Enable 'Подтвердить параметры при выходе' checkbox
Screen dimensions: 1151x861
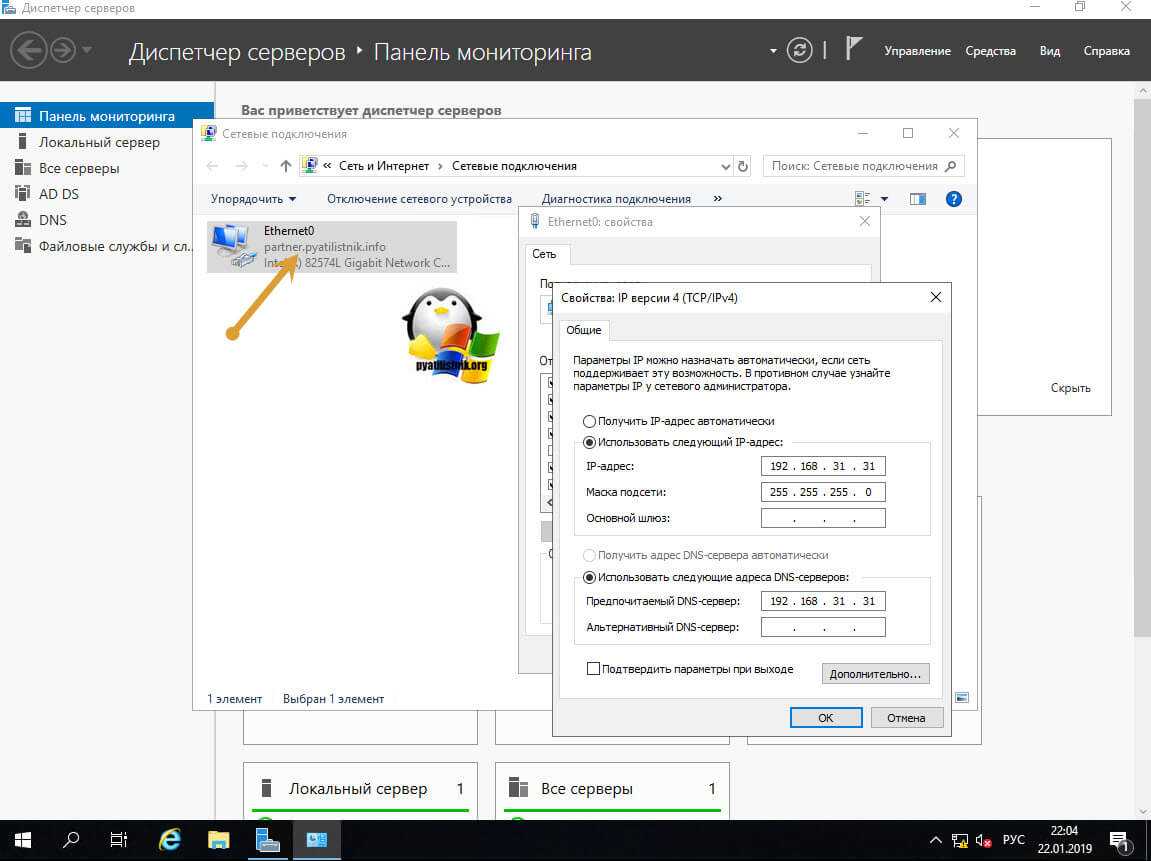click(x=594, y=669)
